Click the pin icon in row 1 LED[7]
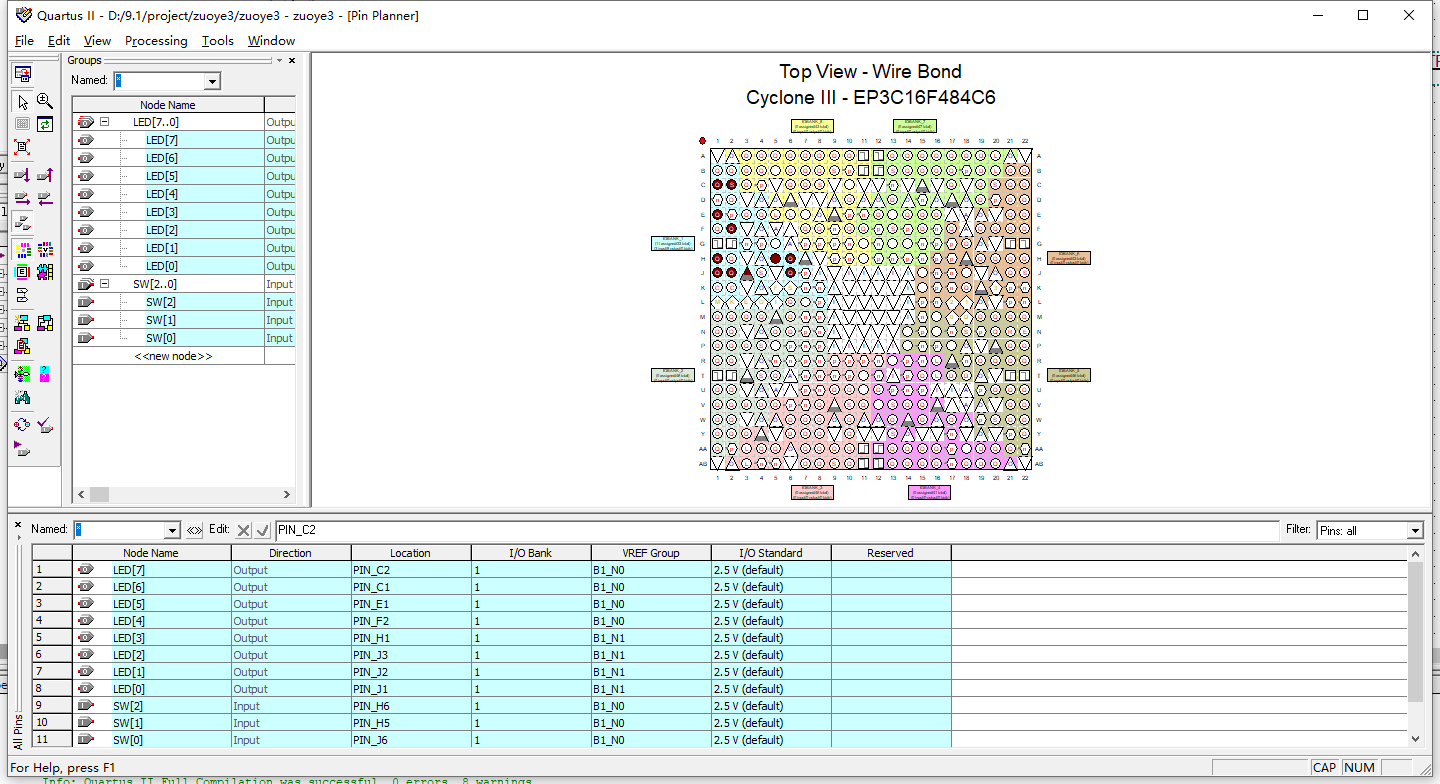The width and height of the screenshot is (1440, 784). pos(85,570)
